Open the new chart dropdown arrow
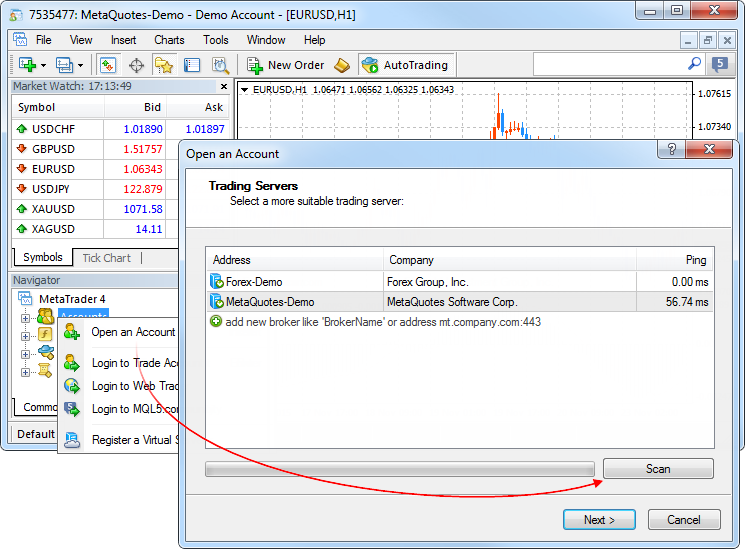 [42, 65]
